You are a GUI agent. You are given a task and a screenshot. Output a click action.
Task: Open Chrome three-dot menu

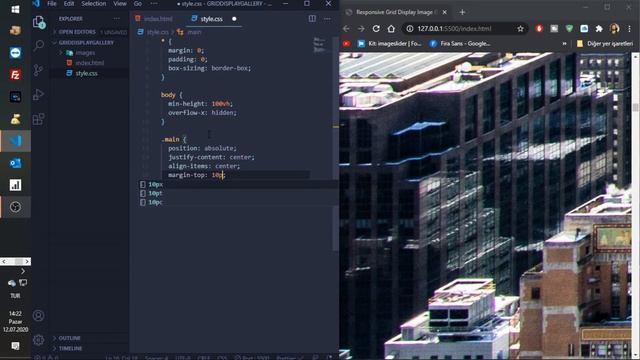tap(629, 29)
